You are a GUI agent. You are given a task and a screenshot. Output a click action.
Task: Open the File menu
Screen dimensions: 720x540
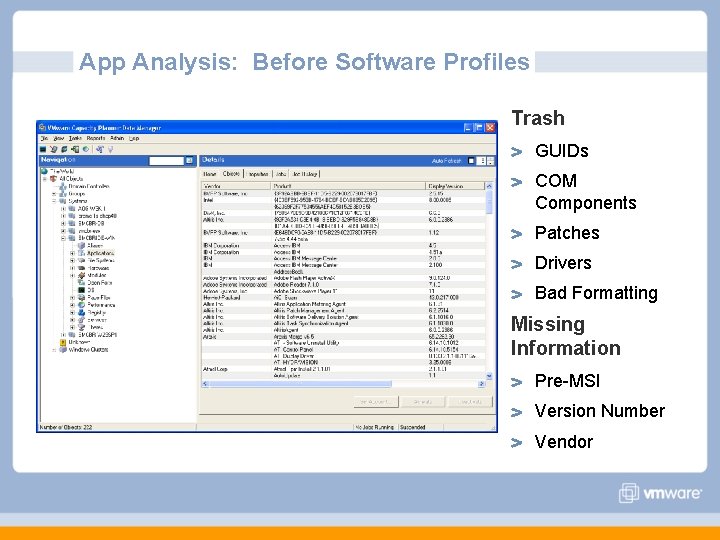44,138
